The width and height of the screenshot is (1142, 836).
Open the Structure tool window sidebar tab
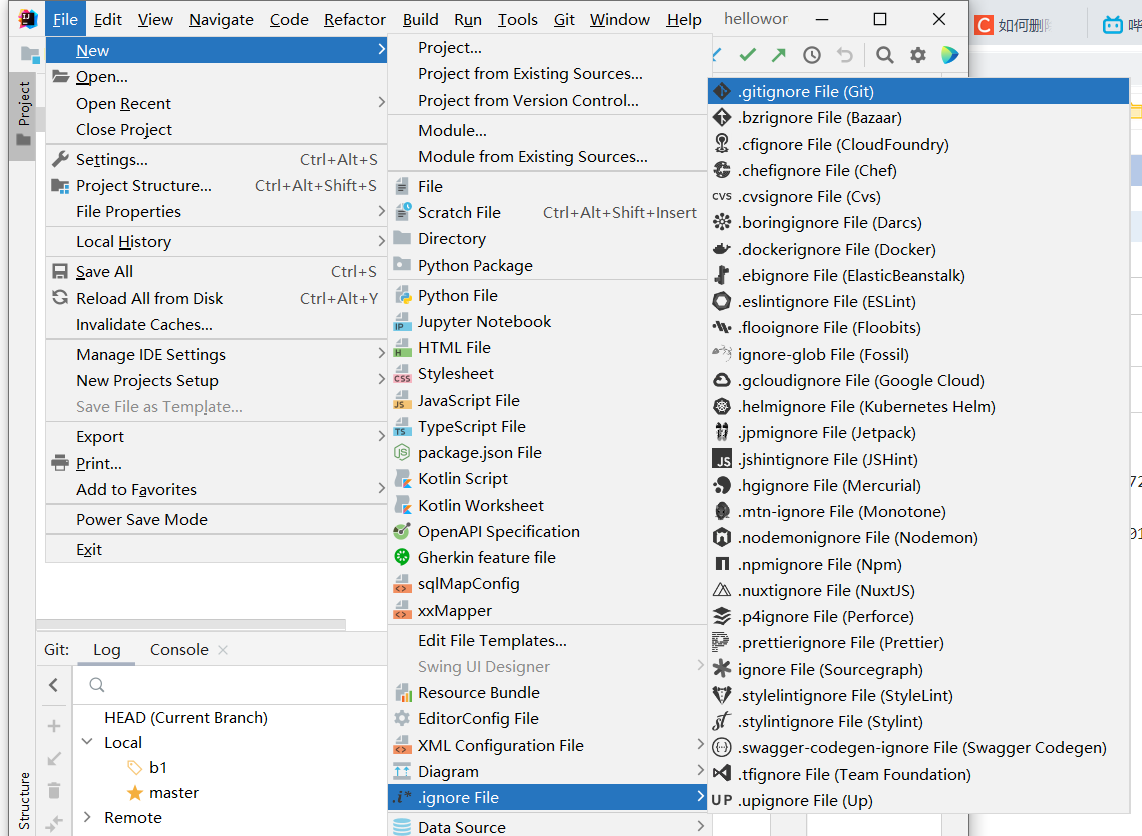[23, 800]
